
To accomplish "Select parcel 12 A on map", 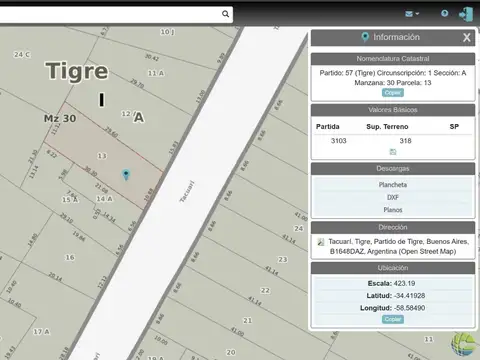I will pyautogui.click(x=129, y=114).
